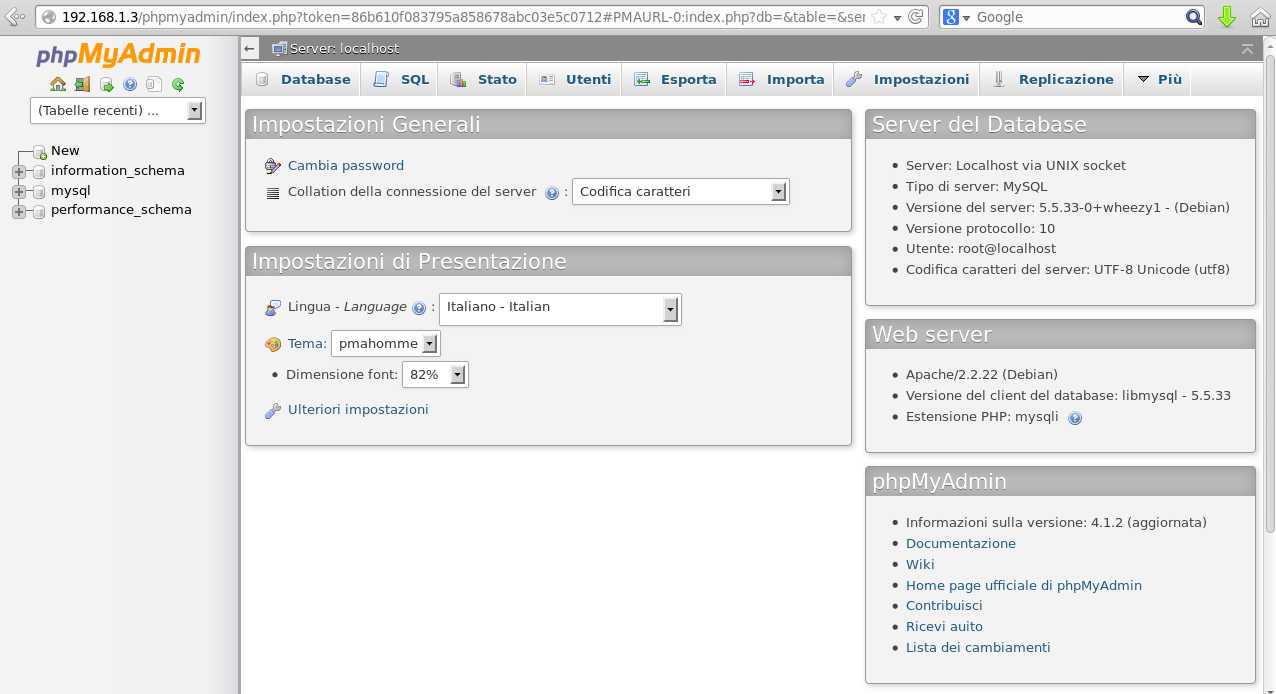Open the Importa tab
Image resolution: width=1276 pixels, height=694 pixels.
[782, 79]
